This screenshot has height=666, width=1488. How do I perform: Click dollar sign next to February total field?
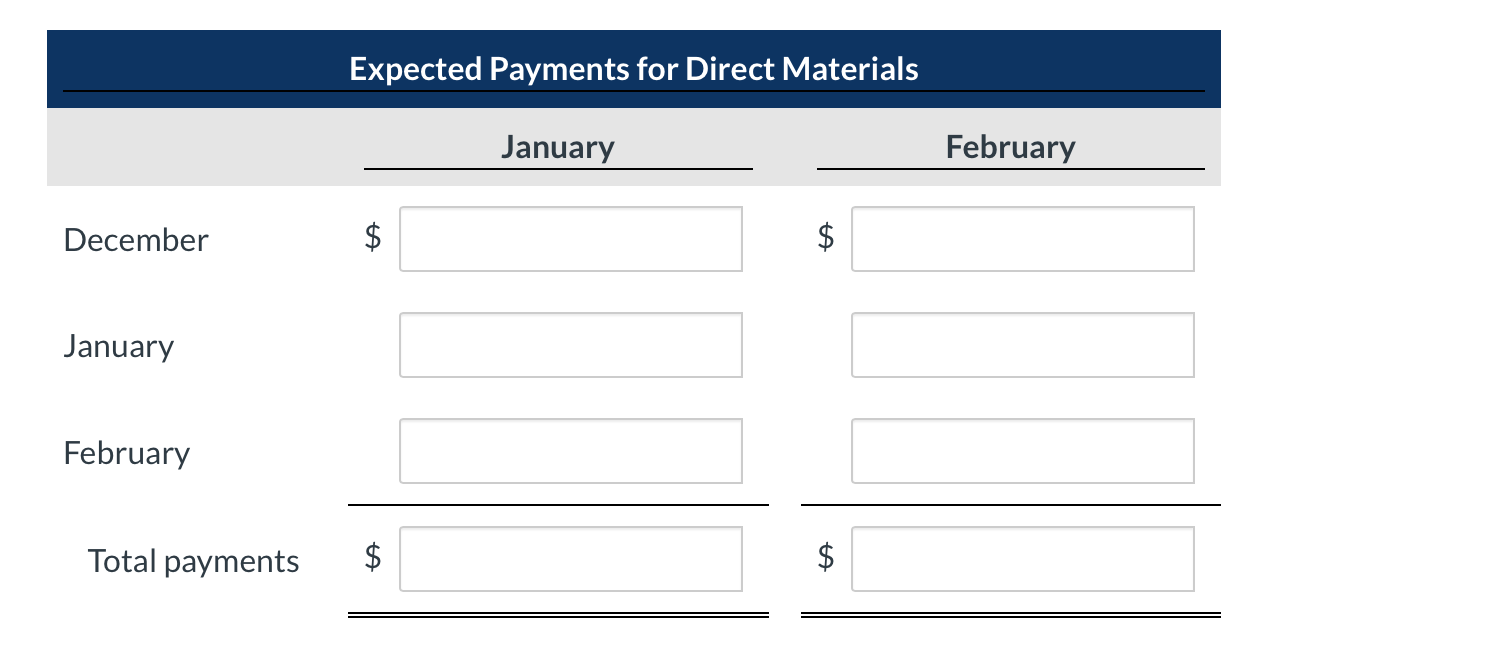(x=826, y=555)
